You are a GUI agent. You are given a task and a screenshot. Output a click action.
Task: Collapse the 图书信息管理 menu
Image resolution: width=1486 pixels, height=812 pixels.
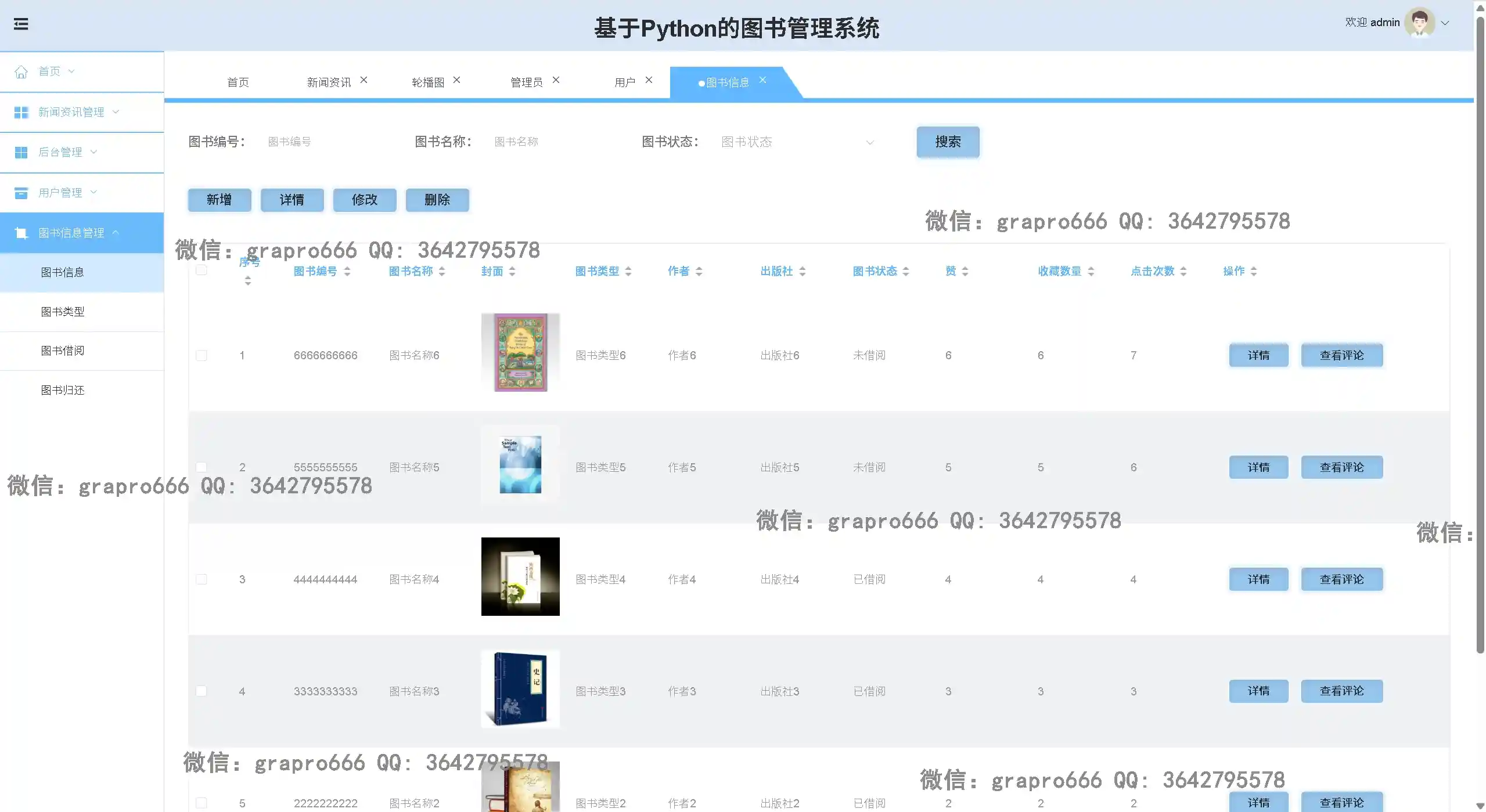coord(71,233)
